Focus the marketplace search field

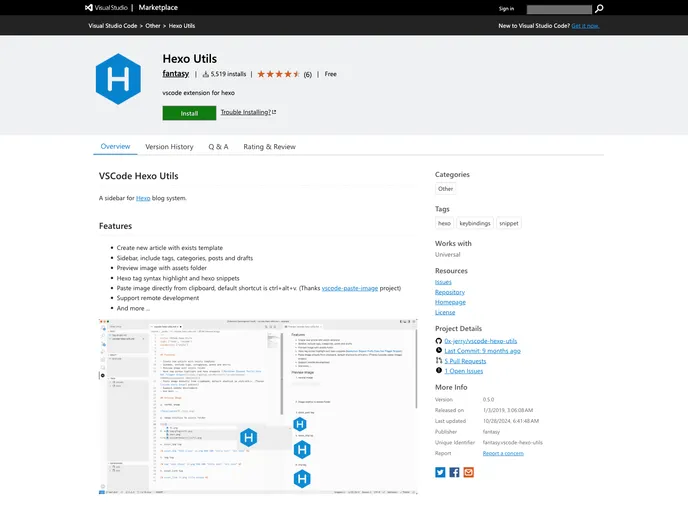pyautogui.click(x=559, y=9)
